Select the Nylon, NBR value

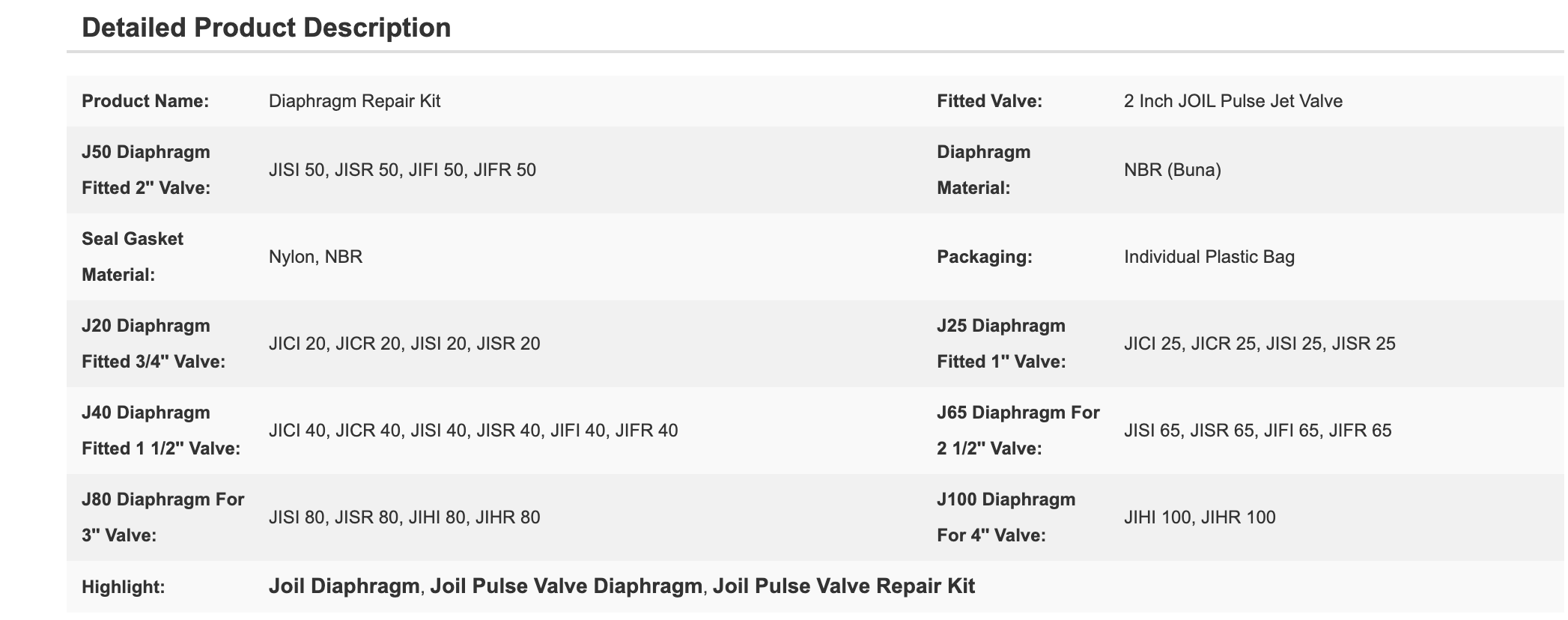pos(315,257)
